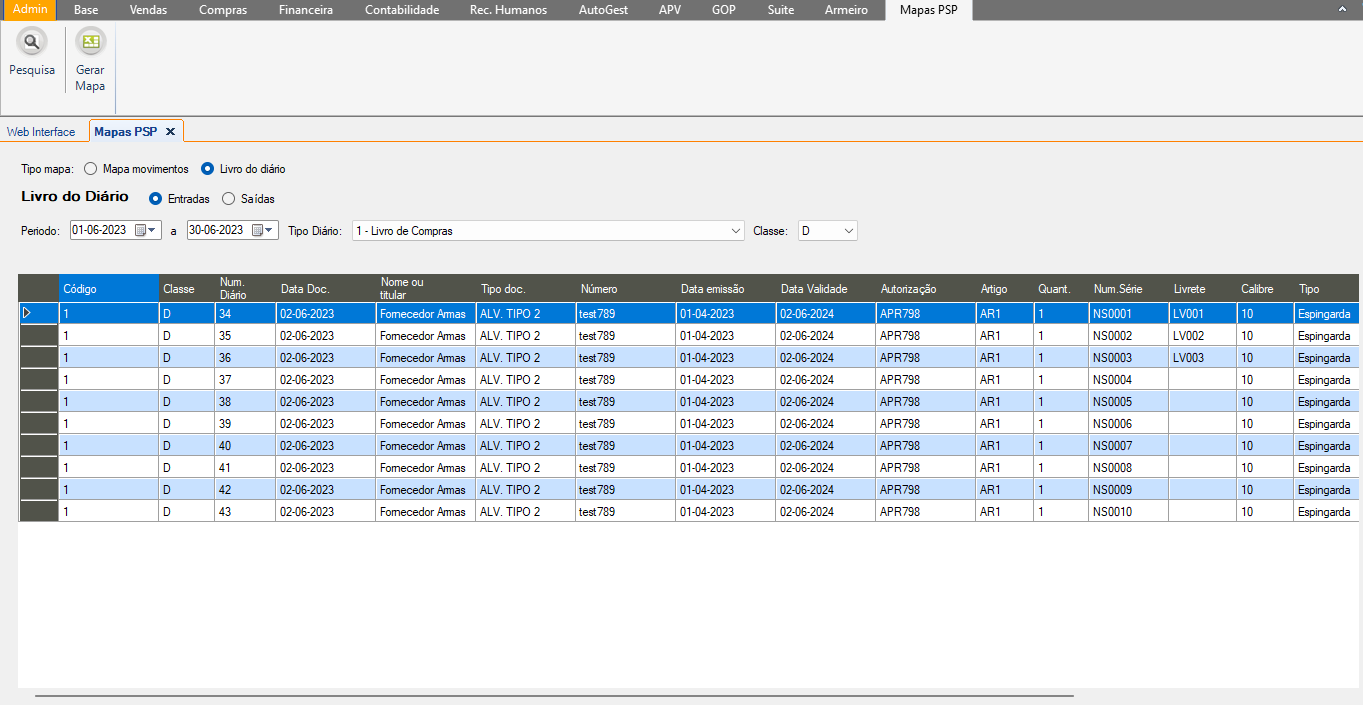Switch to the Web Interface tab
This screenshot has height=705, width=1363.
tap(41, 132)
